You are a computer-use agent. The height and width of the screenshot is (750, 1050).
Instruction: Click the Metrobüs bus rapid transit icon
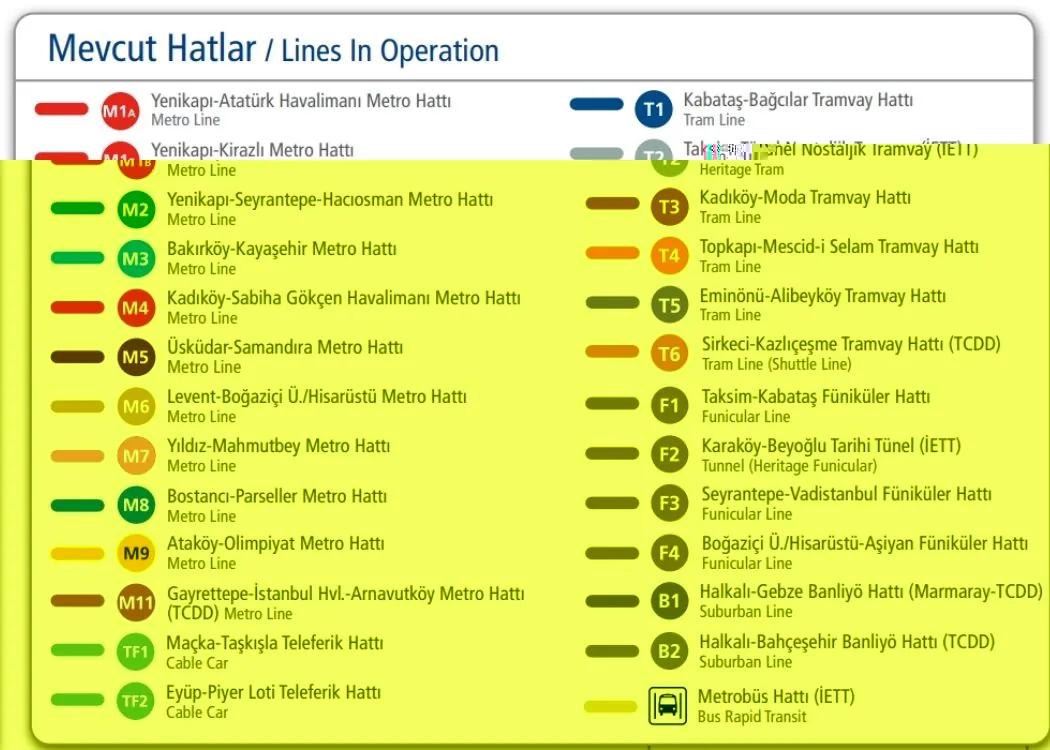click(668, 702)
